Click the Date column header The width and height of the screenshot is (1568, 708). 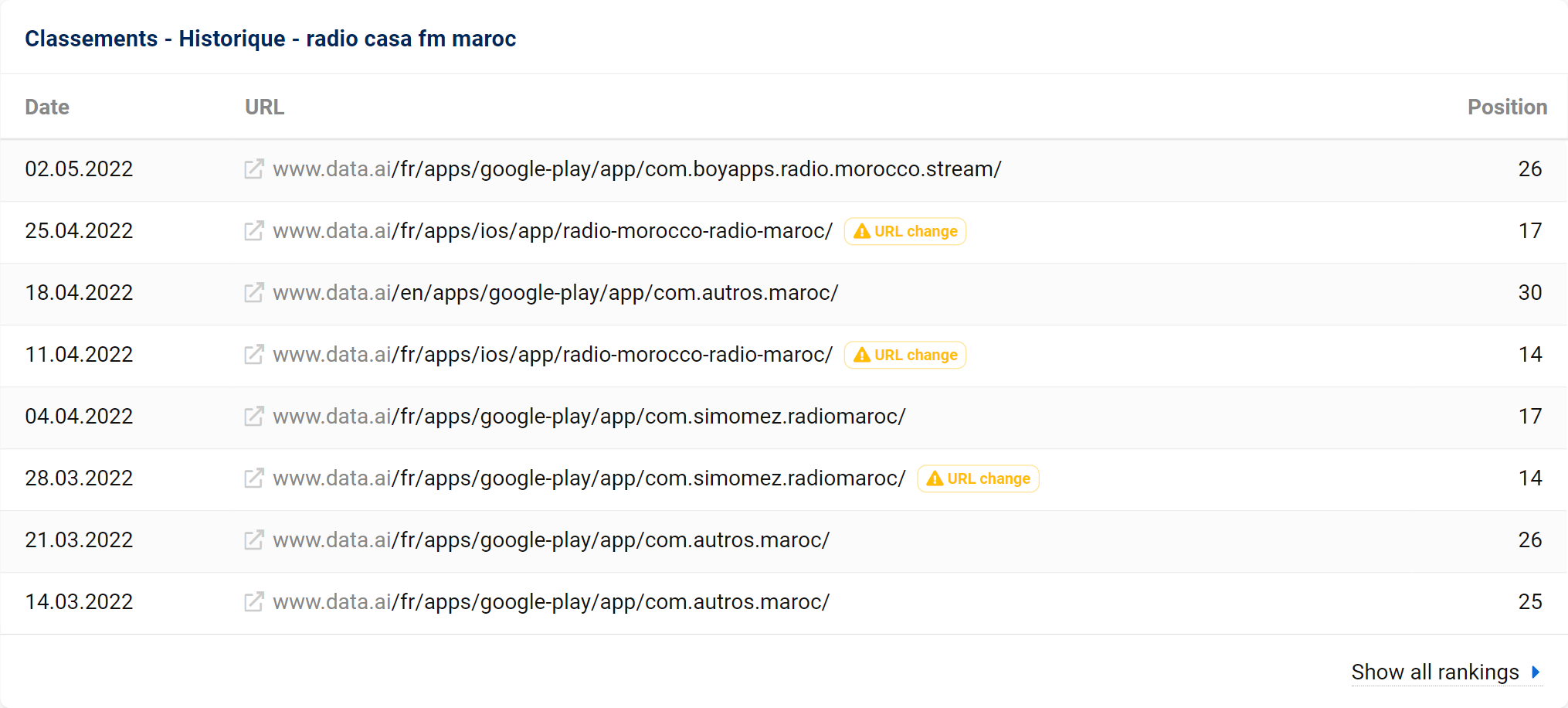click(x=47, y=107)
